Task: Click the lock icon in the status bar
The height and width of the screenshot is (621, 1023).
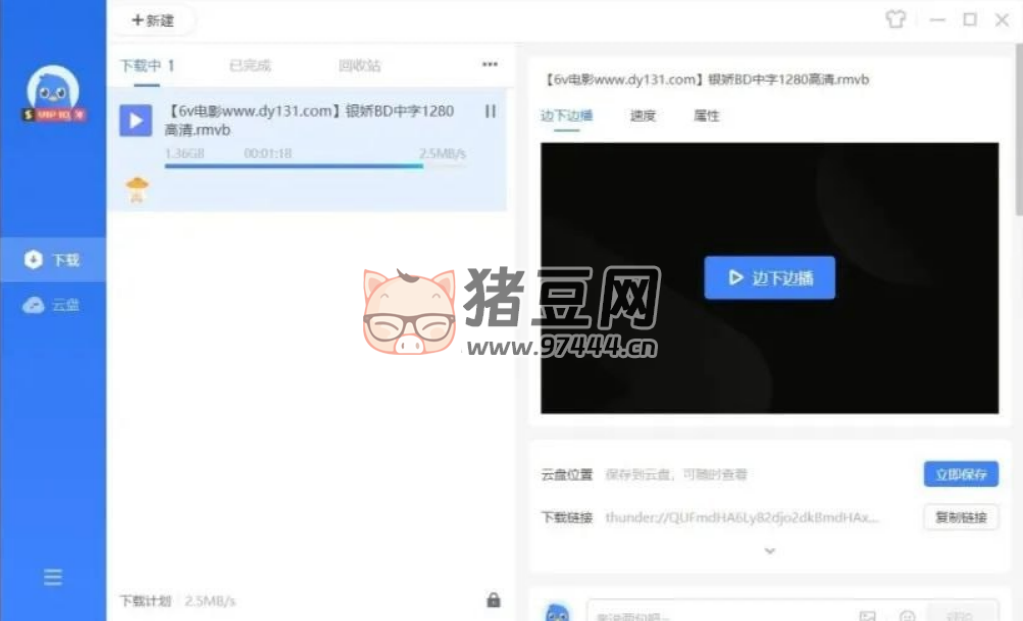Action: click(493, 600)
